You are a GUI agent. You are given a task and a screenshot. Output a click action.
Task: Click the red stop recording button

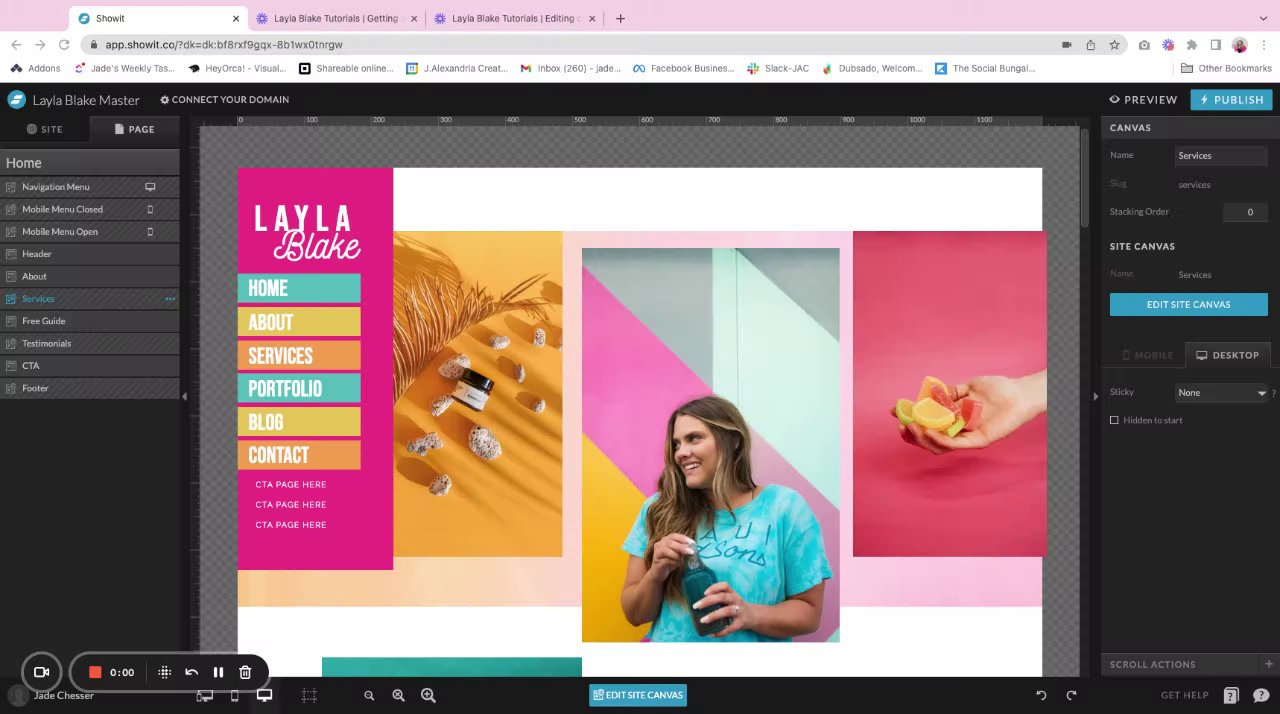(x=95, y=672)
